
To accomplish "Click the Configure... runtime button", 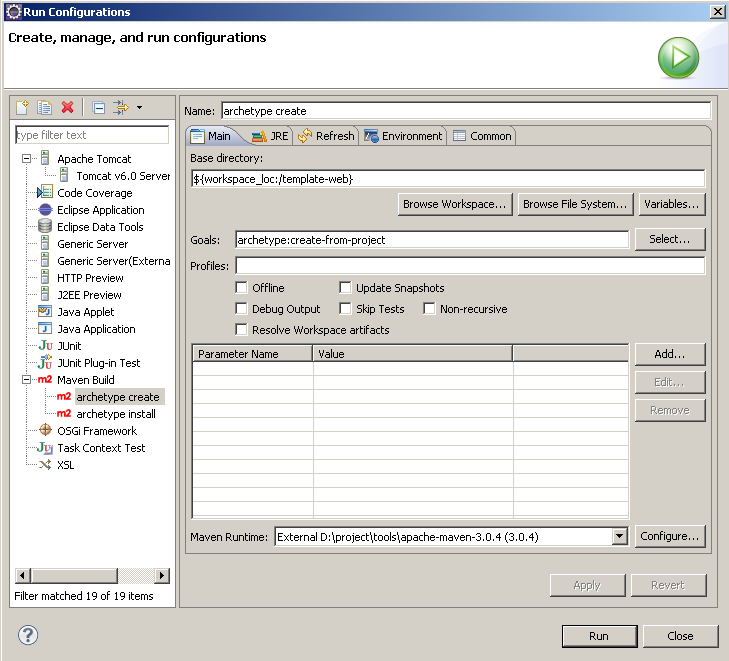I will coord(669,536).
